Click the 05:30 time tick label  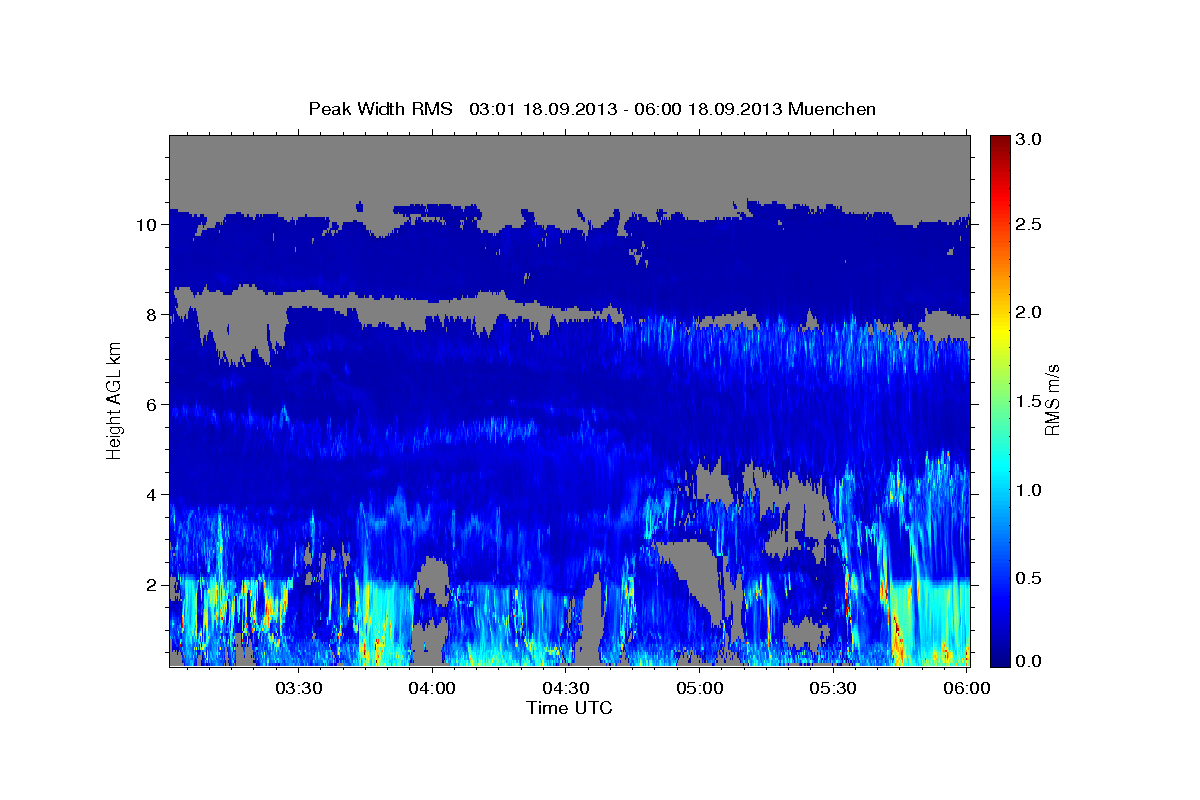[x=833, y=689]
